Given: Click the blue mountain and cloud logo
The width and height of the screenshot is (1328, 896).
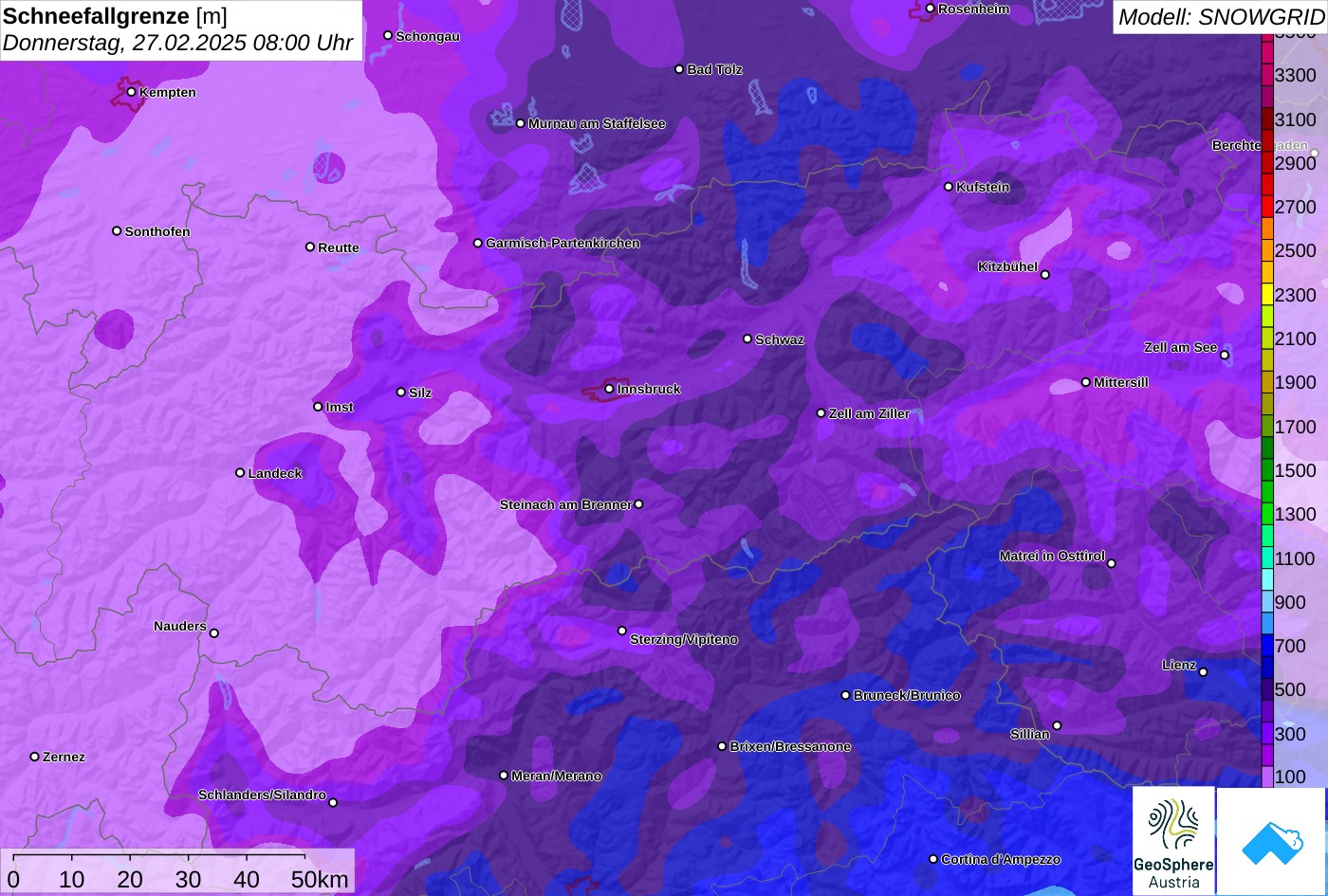Looking at the screenshot, I should point(1271,841).
